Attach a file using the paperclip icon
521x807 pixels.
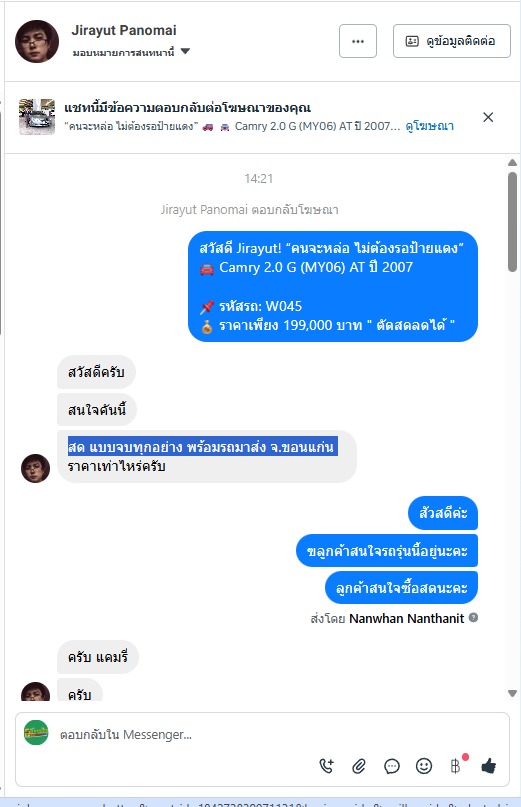359,766
